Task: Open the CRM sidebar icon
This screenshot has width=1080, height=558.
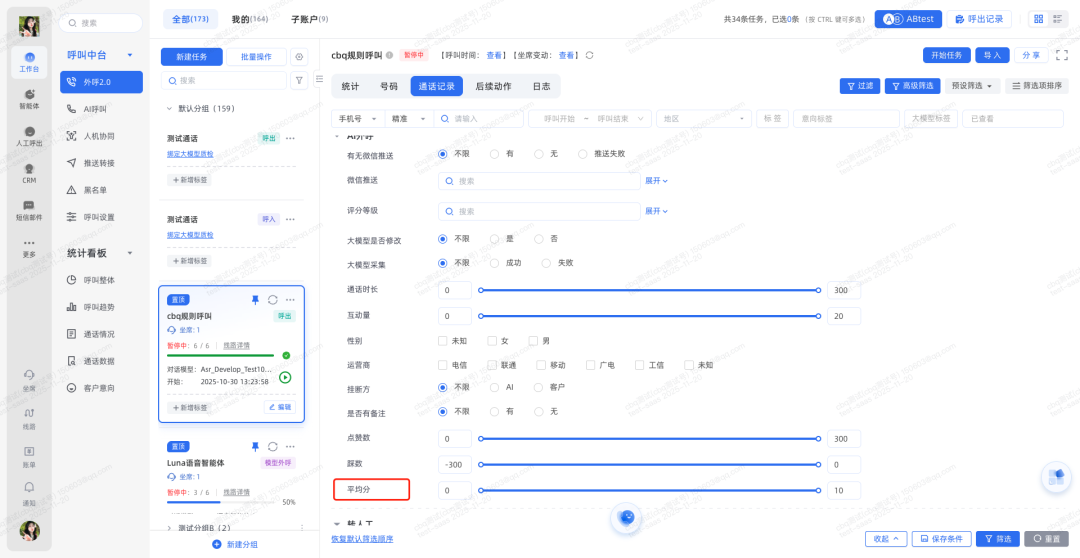Action: pyautogui.click(x=29, y=169)
